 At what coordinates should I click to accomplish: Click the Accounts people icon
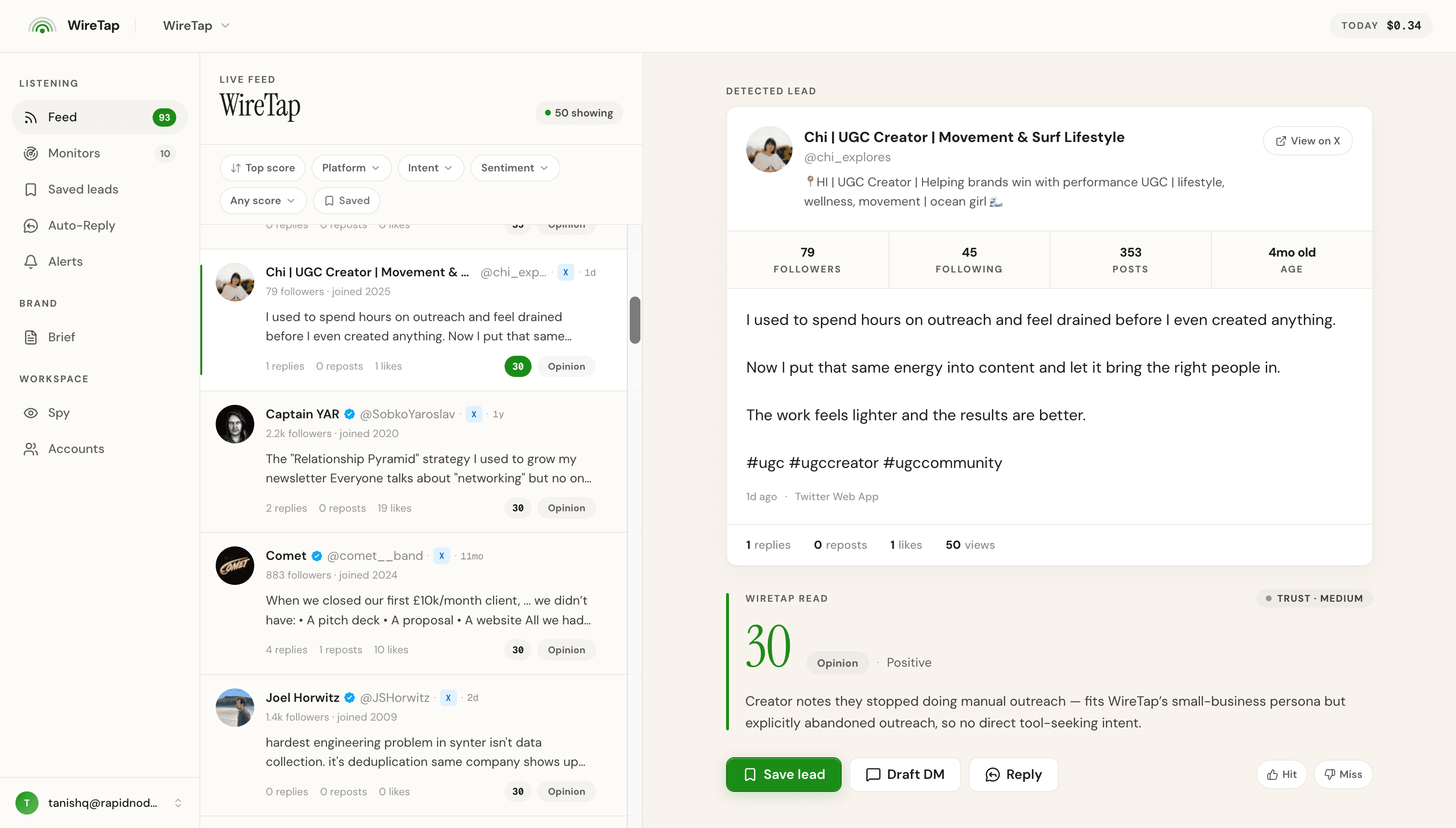31,449
